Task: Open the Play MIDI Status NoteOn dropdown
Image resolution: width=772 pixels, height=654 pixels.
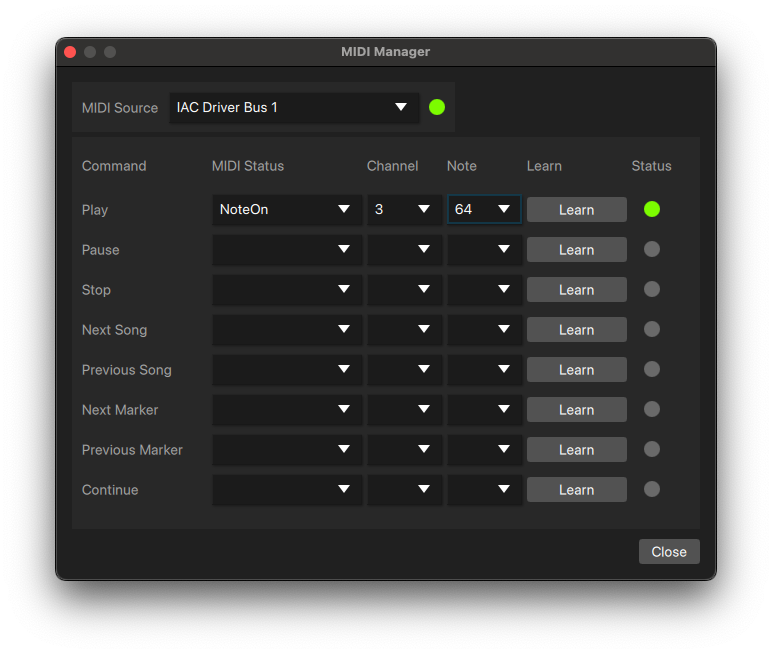Action: point(286,210)
